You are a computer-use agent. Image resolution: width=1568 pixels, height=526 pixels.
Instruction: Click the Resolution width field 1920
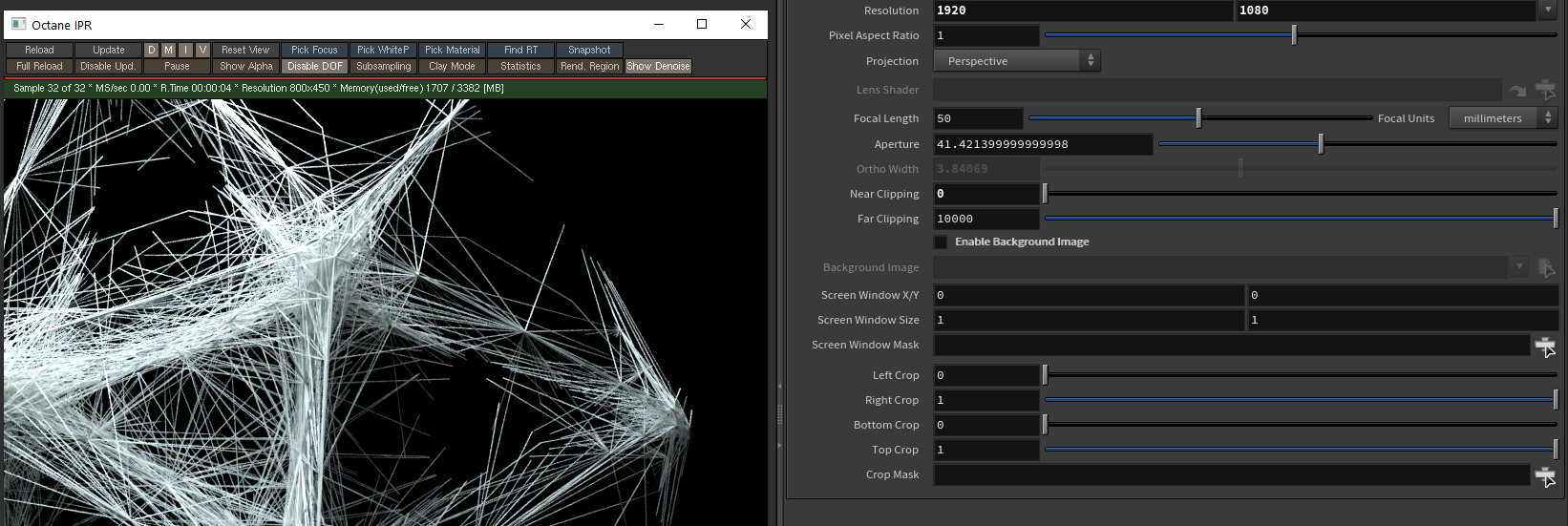[1083, 11]
